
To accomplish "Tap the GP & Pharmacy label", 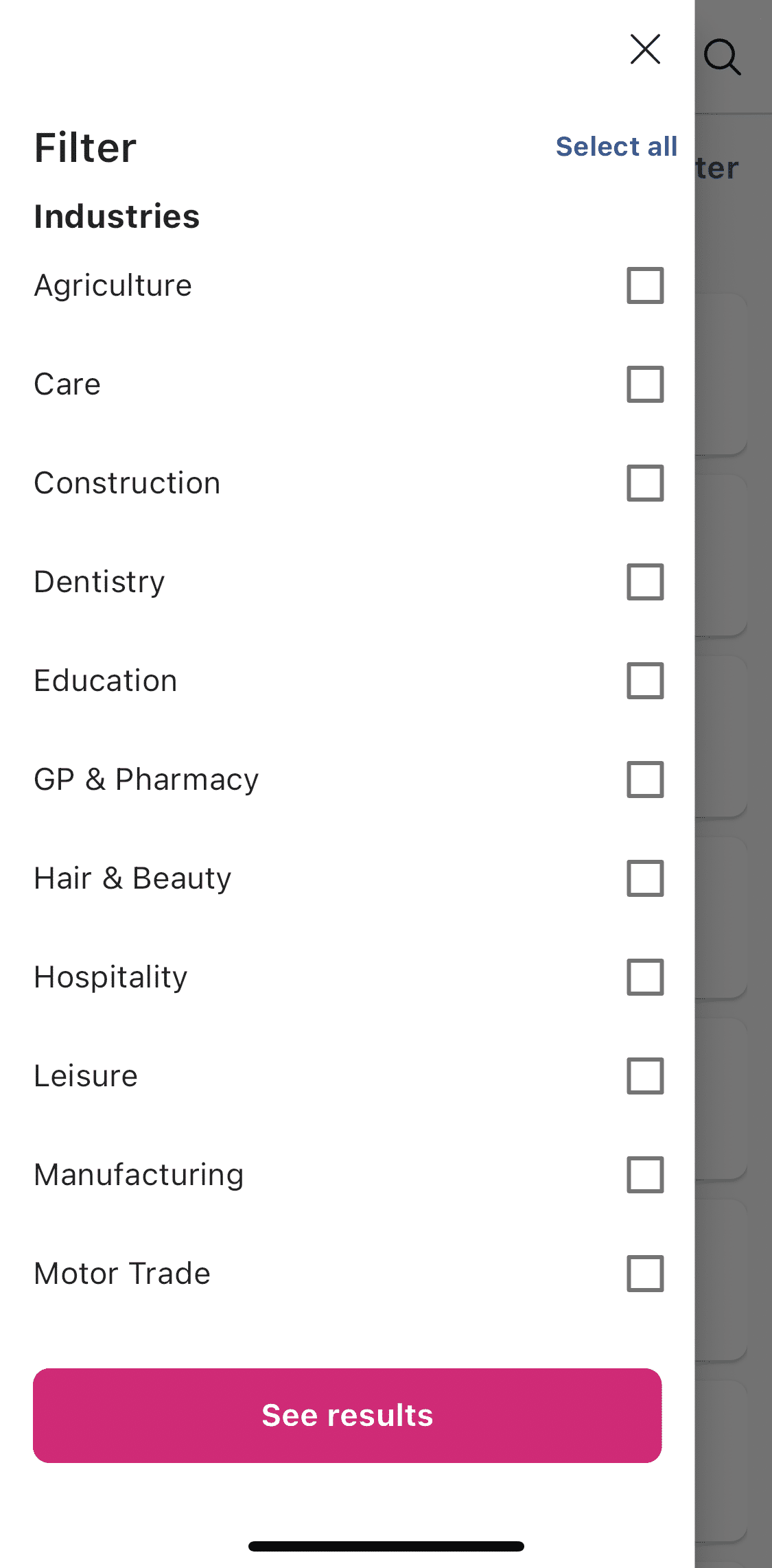I will tap(146, 780).
